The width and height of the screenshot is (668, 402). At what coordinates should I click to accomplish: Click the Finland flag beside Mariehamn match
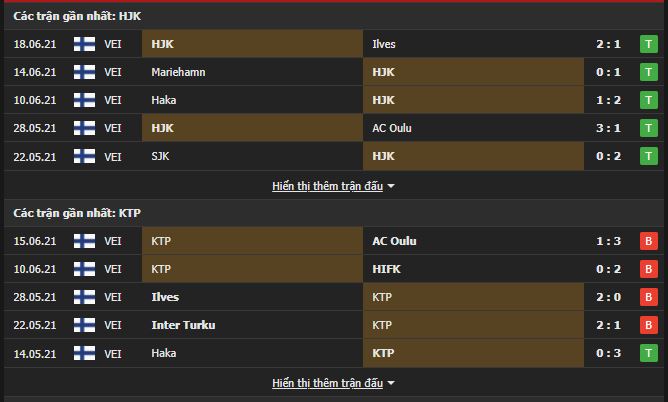pyautogui.click(x=84, y=72)
